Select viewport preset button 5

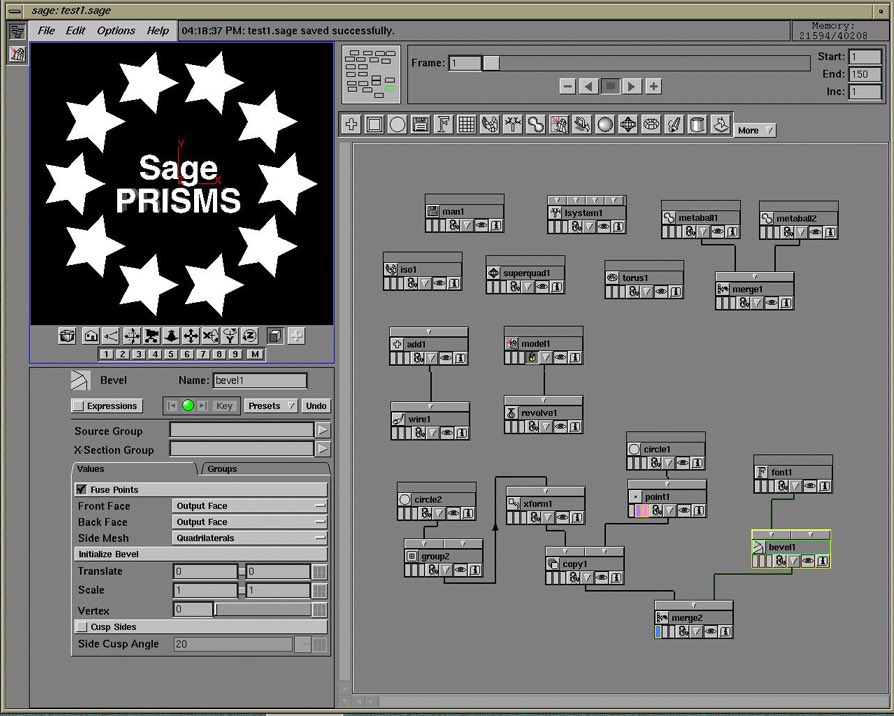[170, 354]
